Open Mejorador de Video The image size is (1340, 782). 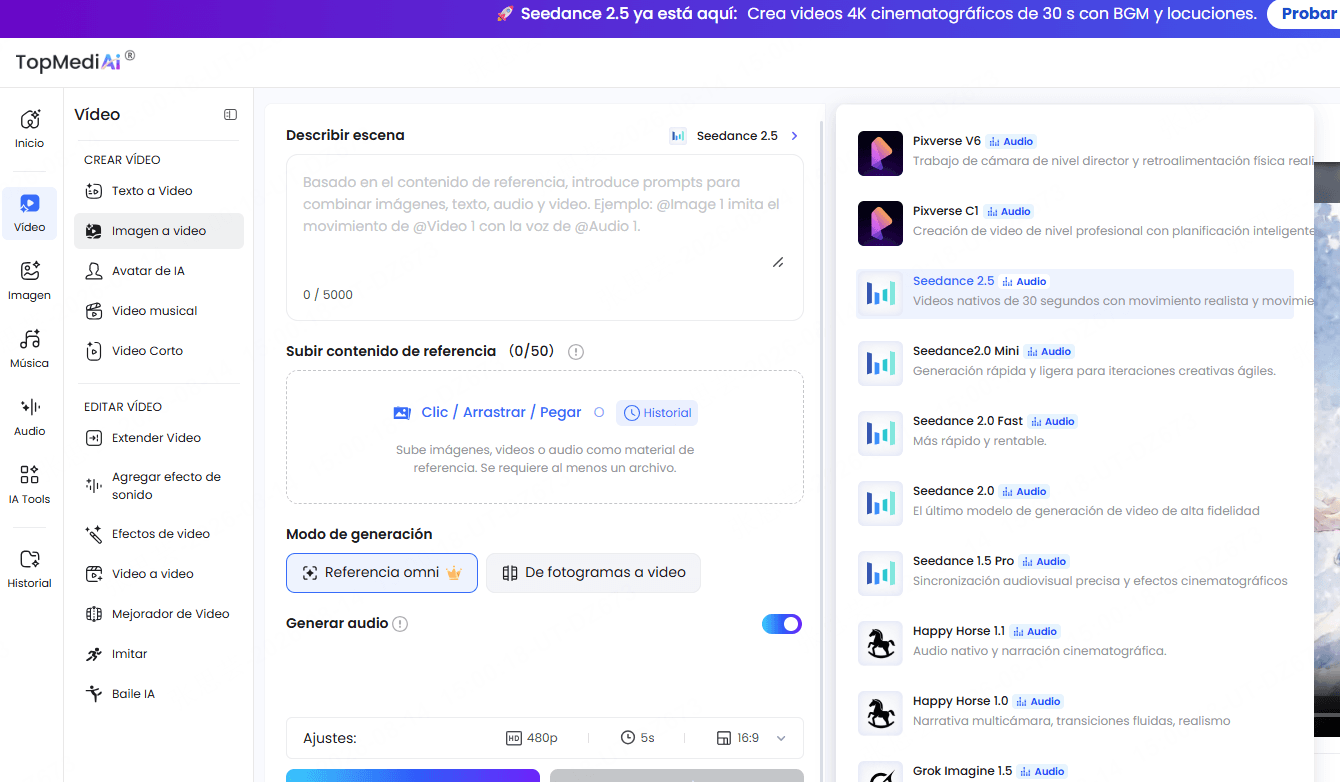(158, 614)
